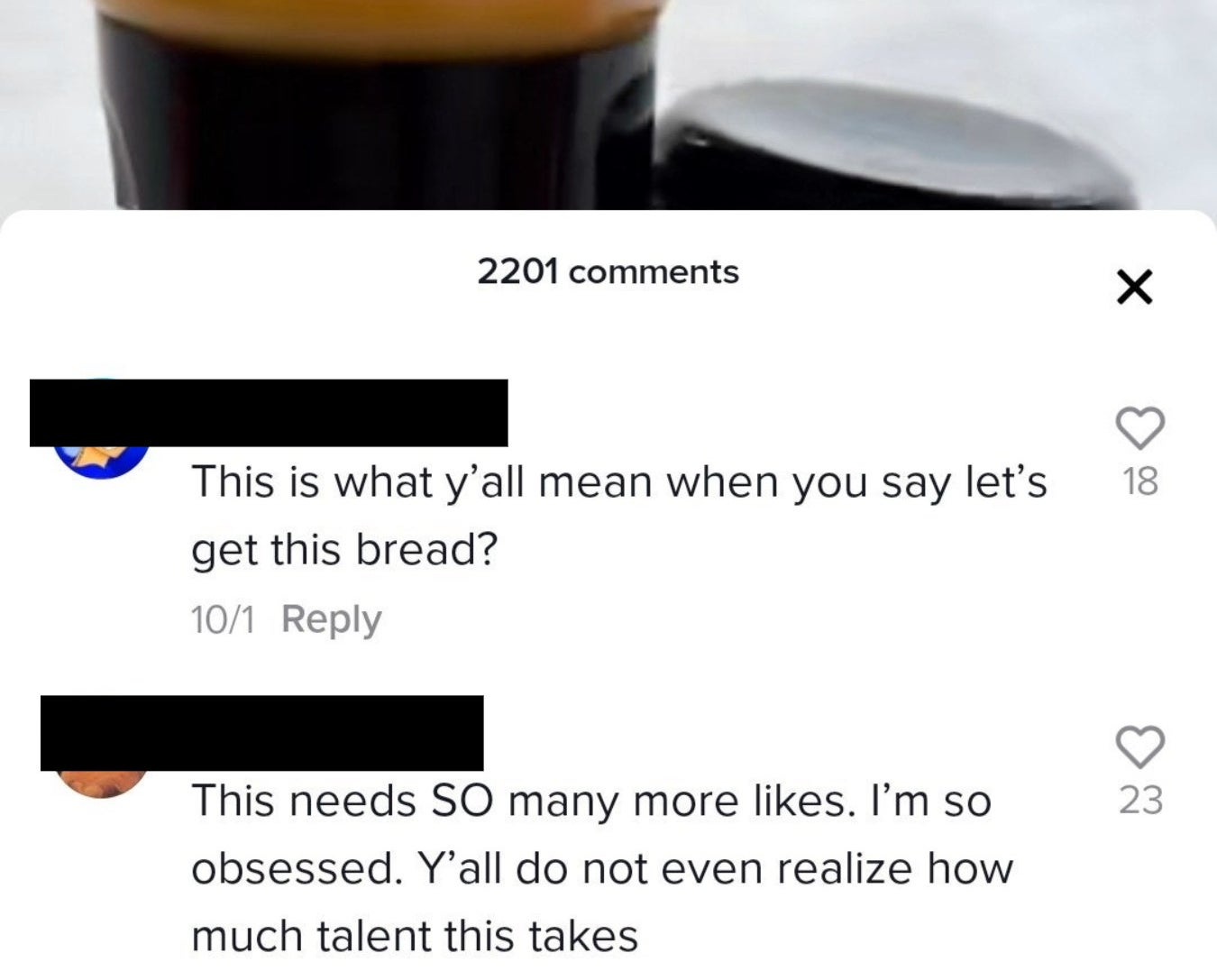Screen dimensions: 1217x980
Task: Like the "let's get this bread" comment
Action: [1140, 429]
